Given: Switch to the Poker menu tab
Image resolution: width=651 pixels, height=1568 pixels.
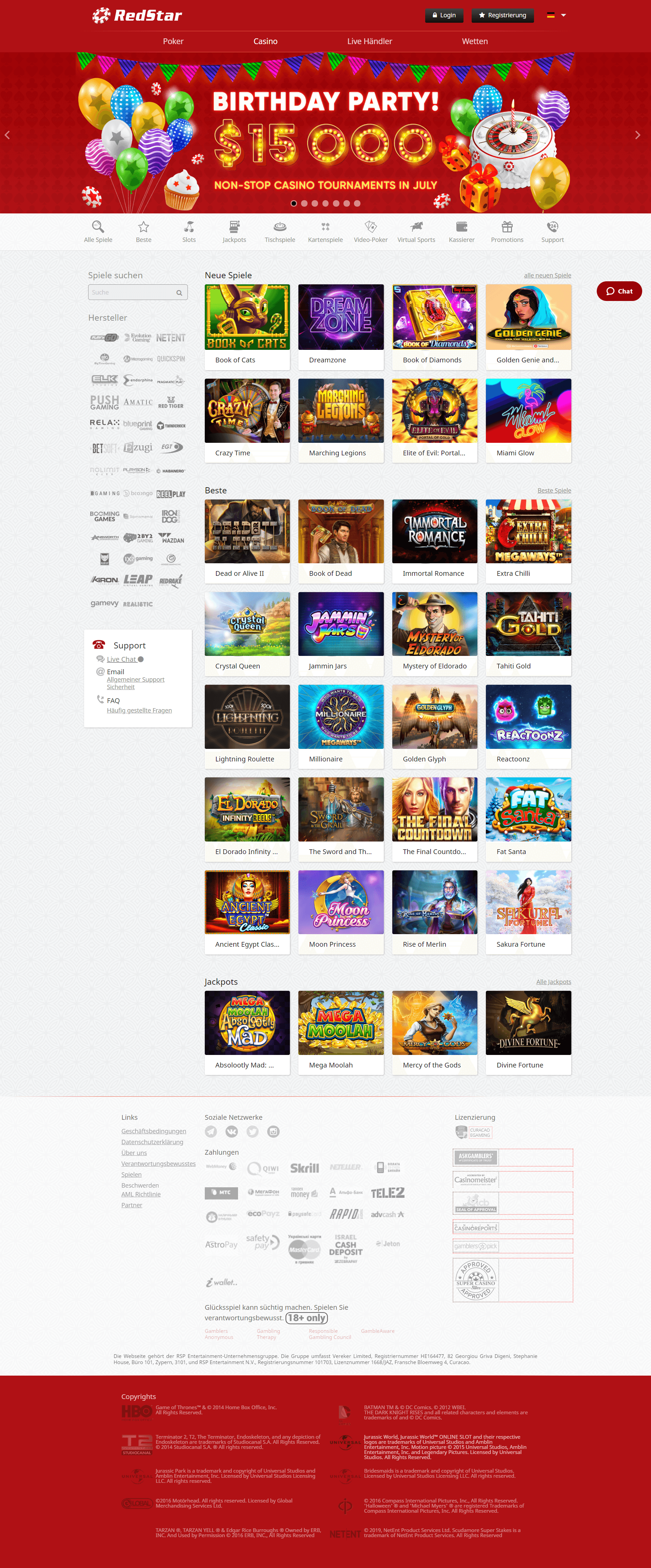Looking at the screenshot, I should pyautogui.click(x=173, y=41).
